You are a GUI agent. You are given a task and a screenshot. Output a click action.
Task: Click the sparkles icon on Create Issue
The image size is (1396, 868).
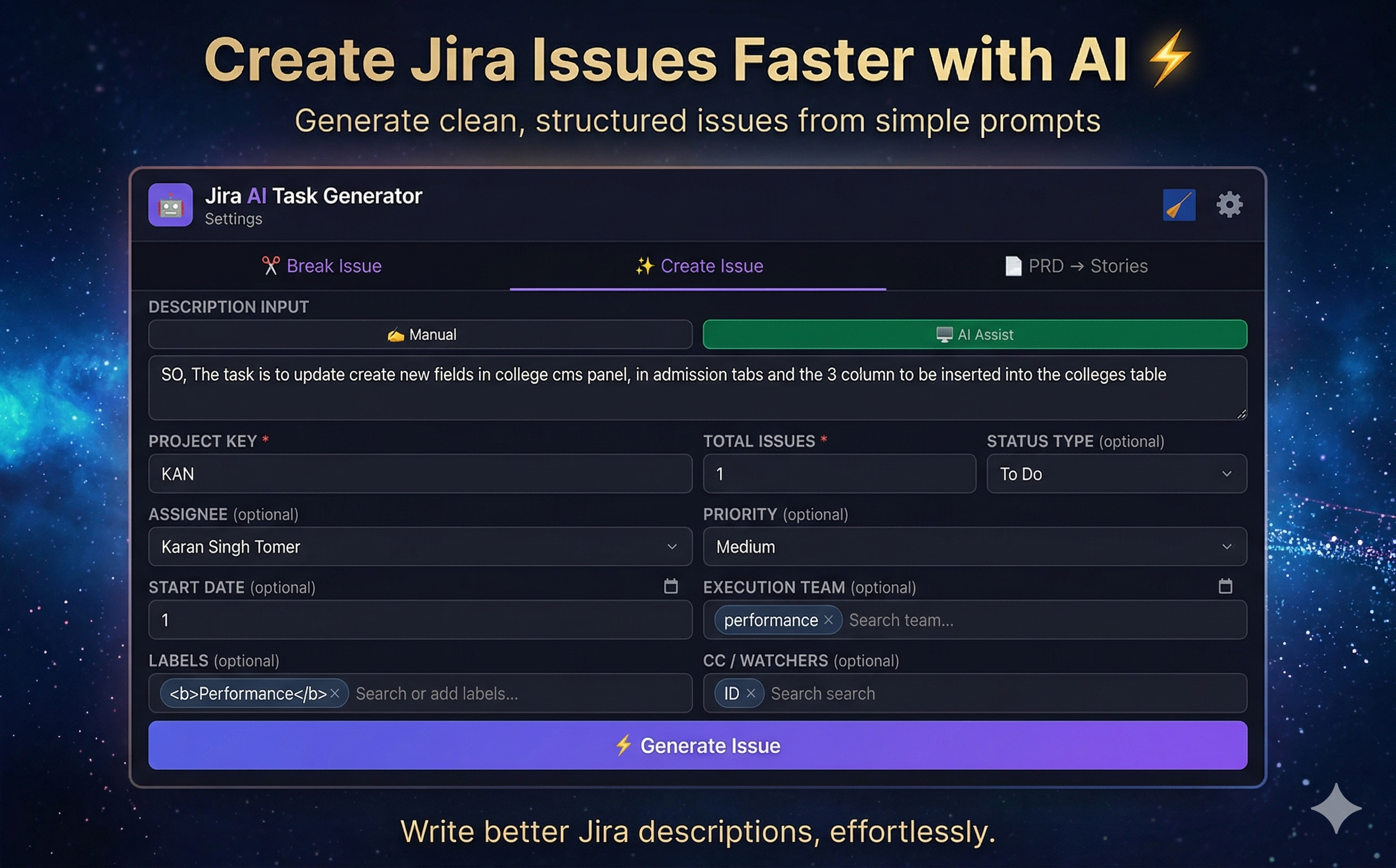pyautogui.click(x=644, y=265)
